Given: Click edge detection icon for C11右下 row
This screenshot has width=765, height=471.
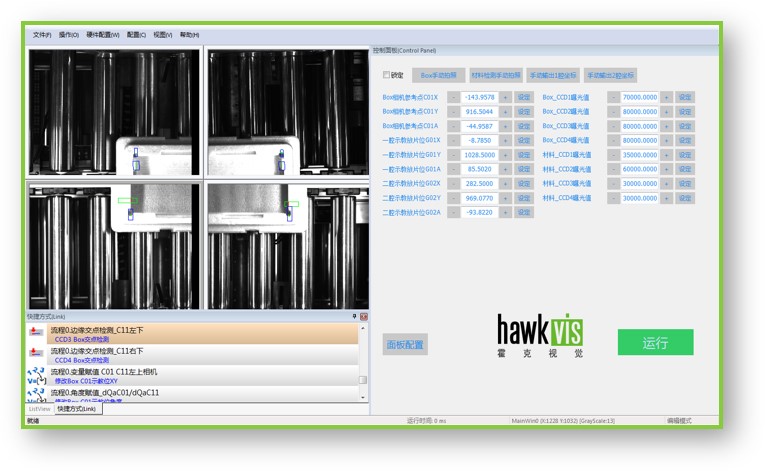Looking at the screenshot, I should (36, 353).
